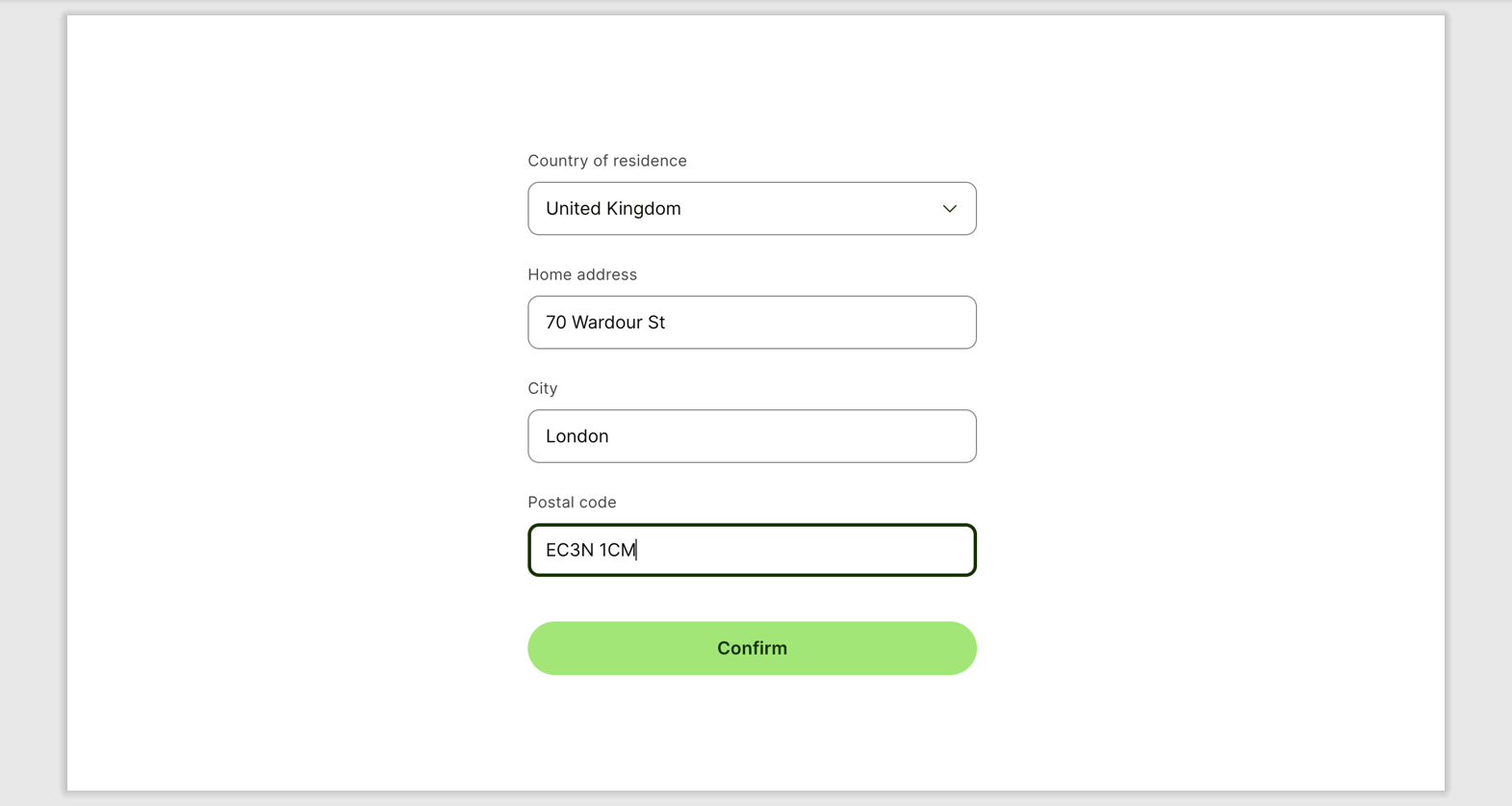Click the 'Home address' label

pyautogui.click(x=582, y=274)
